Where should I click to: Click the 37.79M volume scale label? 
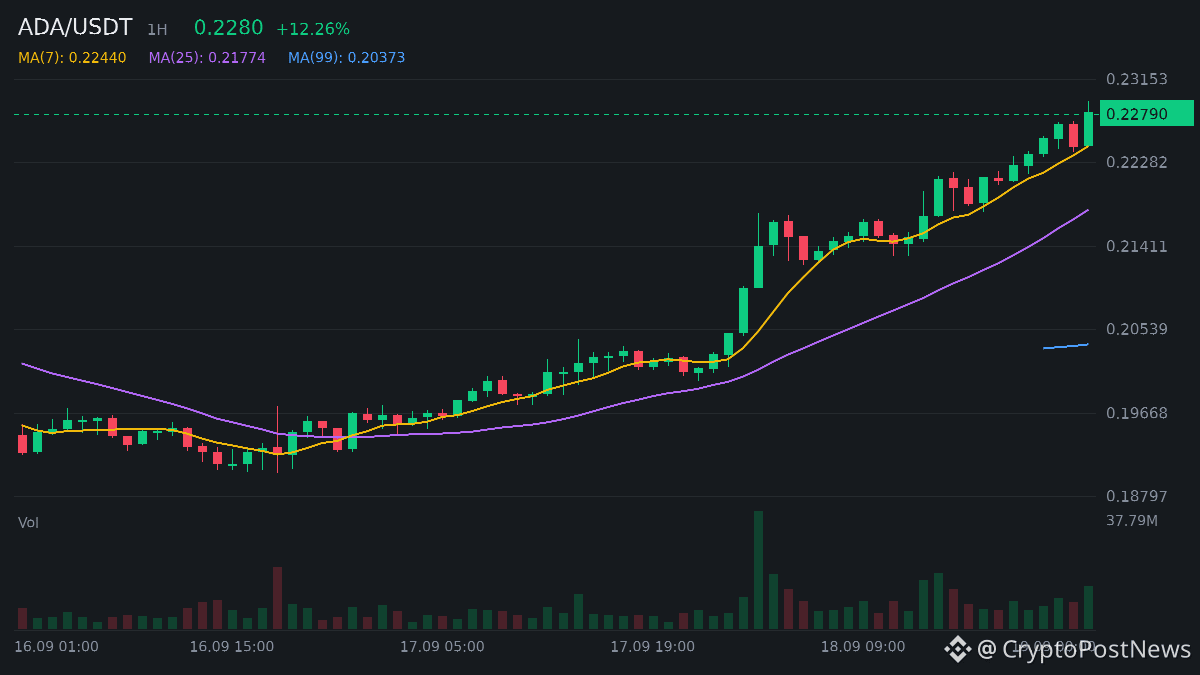(1132, 521)
